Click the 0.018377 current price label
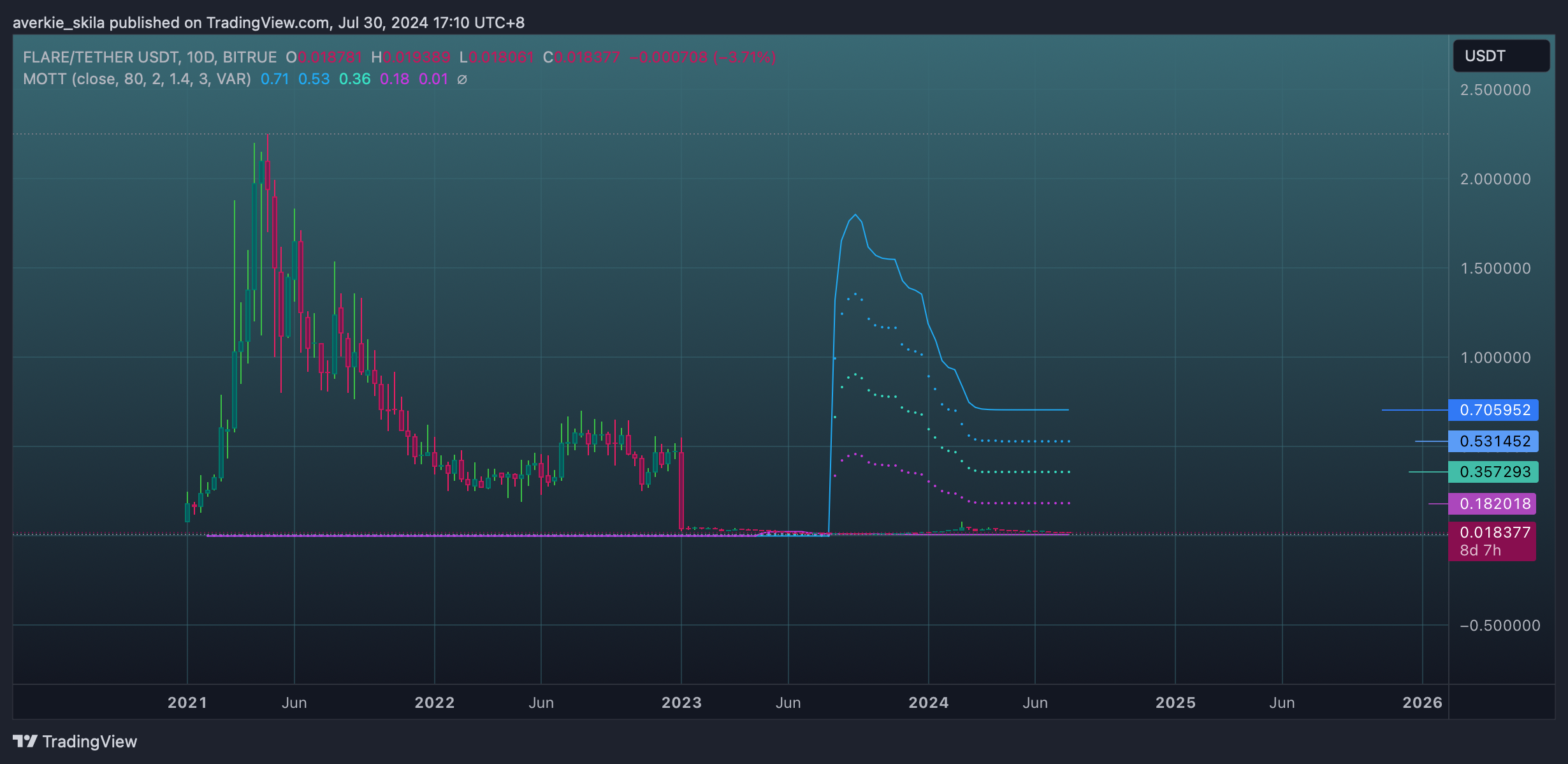Viewport: 1568px width, 764px height. coord(1495,533)
